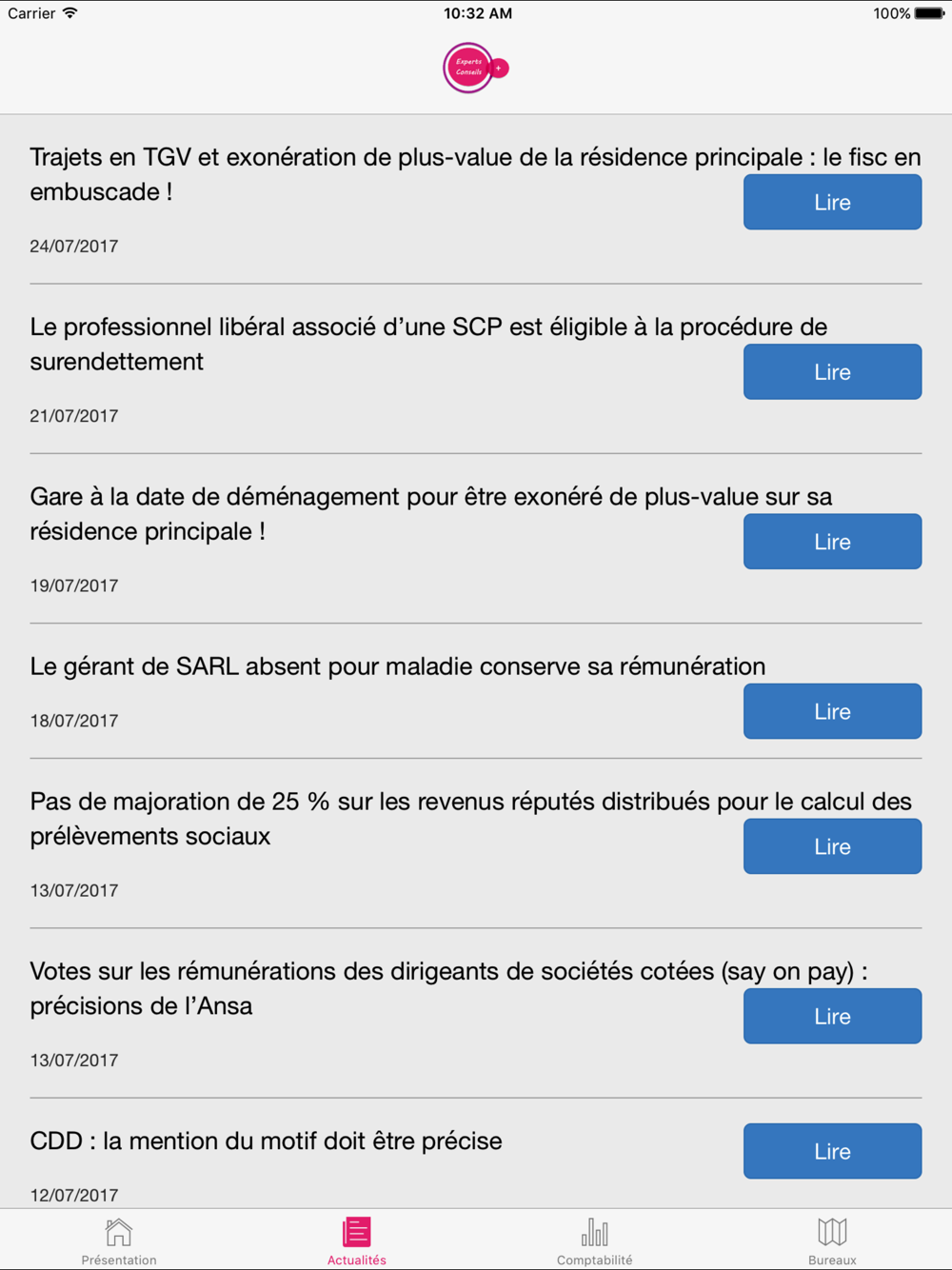
Task: Read the TGV plus-value article
Action: pyautogui.click(x=832, y=202)
